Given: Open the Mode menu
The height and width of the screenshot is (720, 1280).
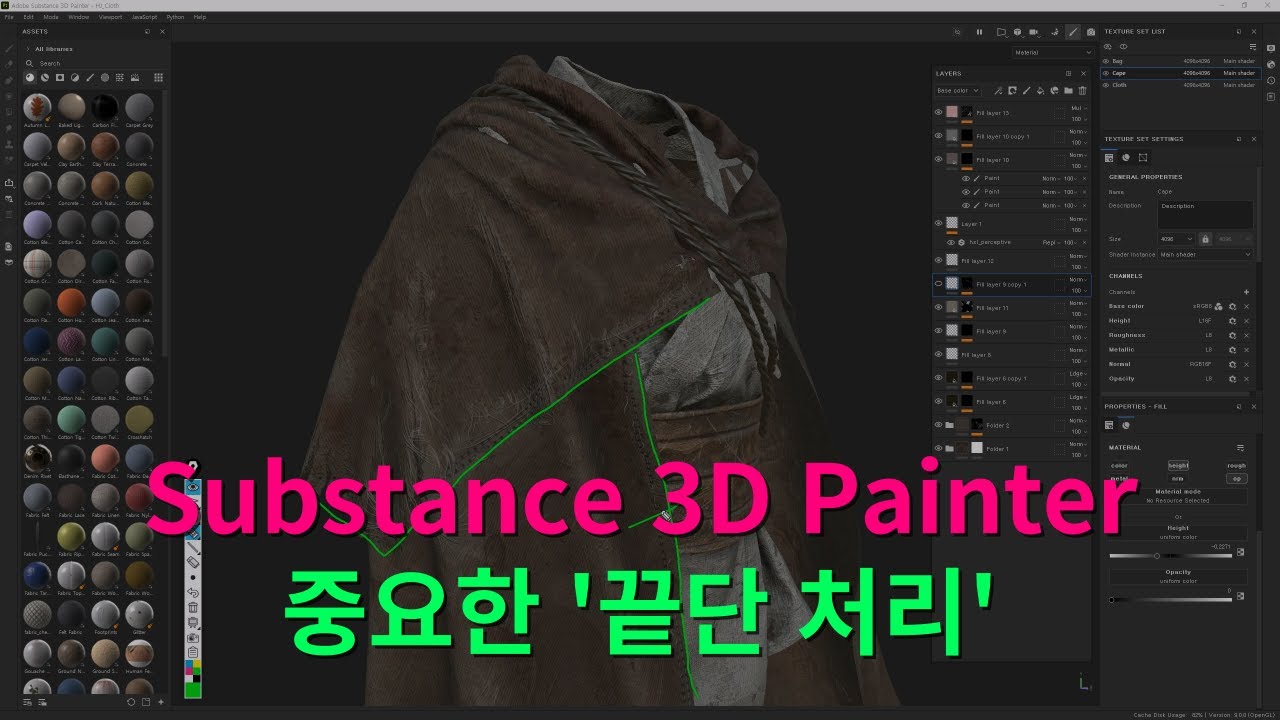Looking at the screenshot, I should (x=51, y=17).
